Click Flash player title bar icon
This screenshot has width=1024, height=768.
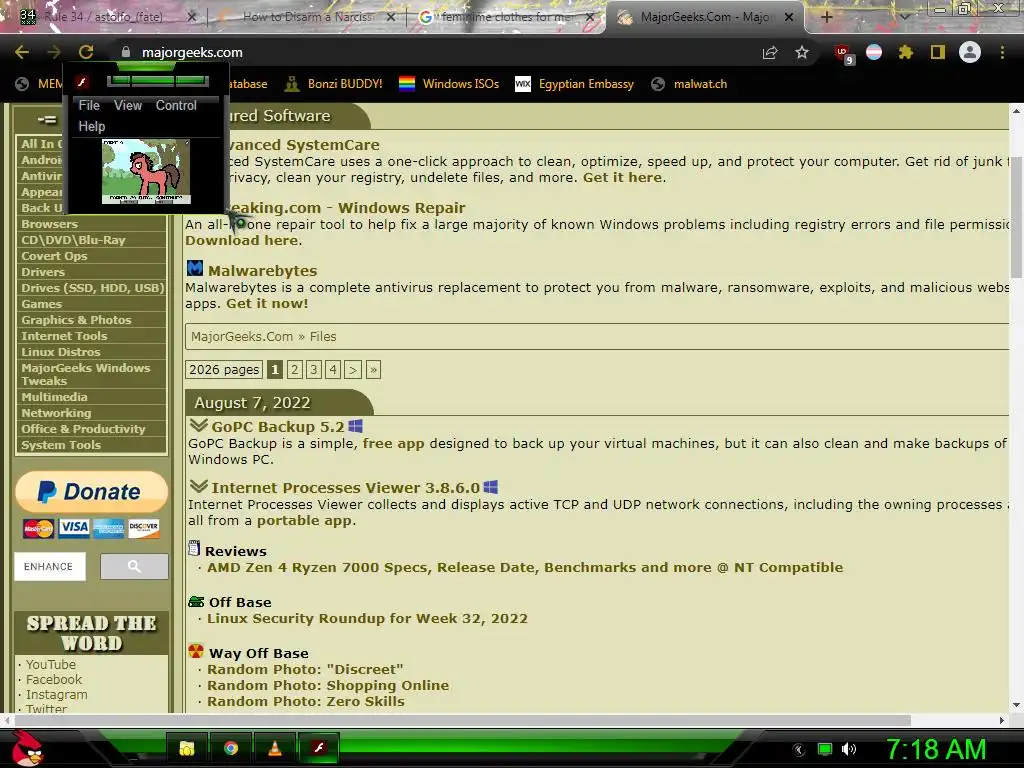[x=82, y=82]
